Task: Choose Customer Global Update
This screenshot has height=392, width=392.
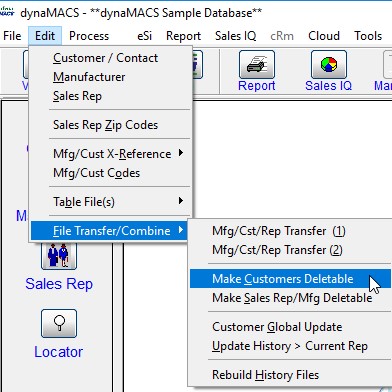Action: click(290, 327)
